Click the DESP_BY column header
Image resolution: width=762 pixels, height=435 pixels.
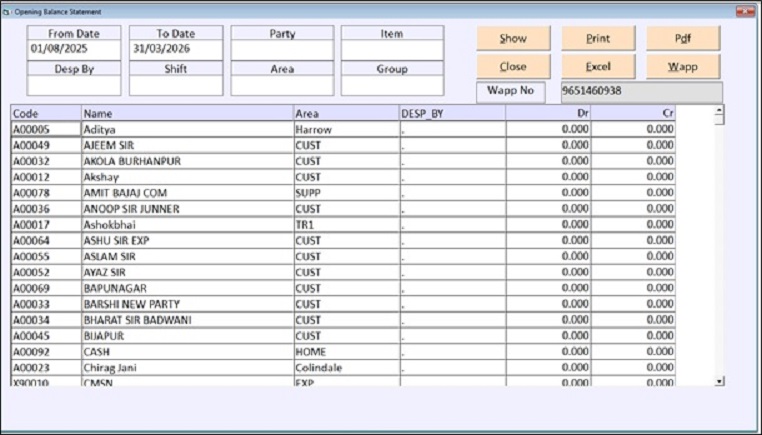[x=452, y=113]
